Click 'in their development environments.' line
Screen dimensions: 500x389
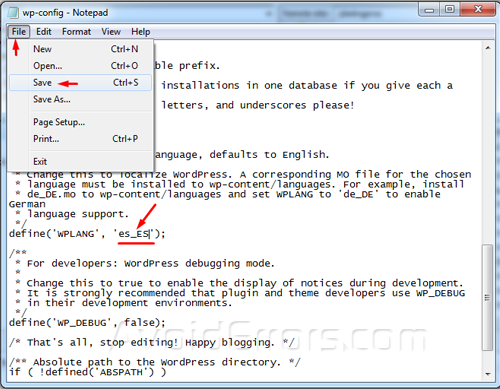click(130, 303)
